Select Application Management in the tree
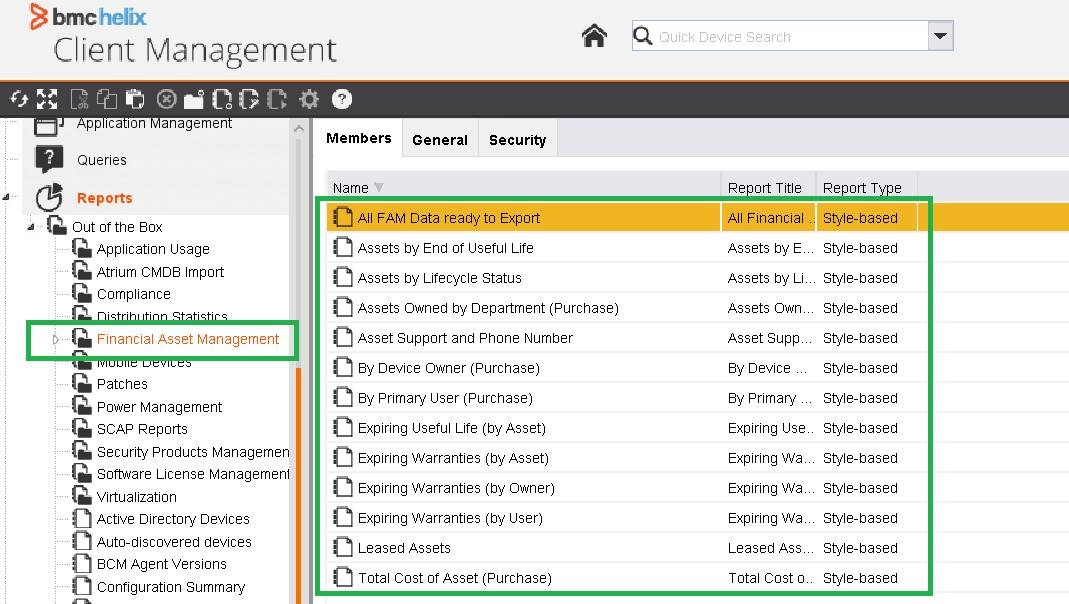Image resolution: width=1069 pixels, height=604 pixels. 154,123
